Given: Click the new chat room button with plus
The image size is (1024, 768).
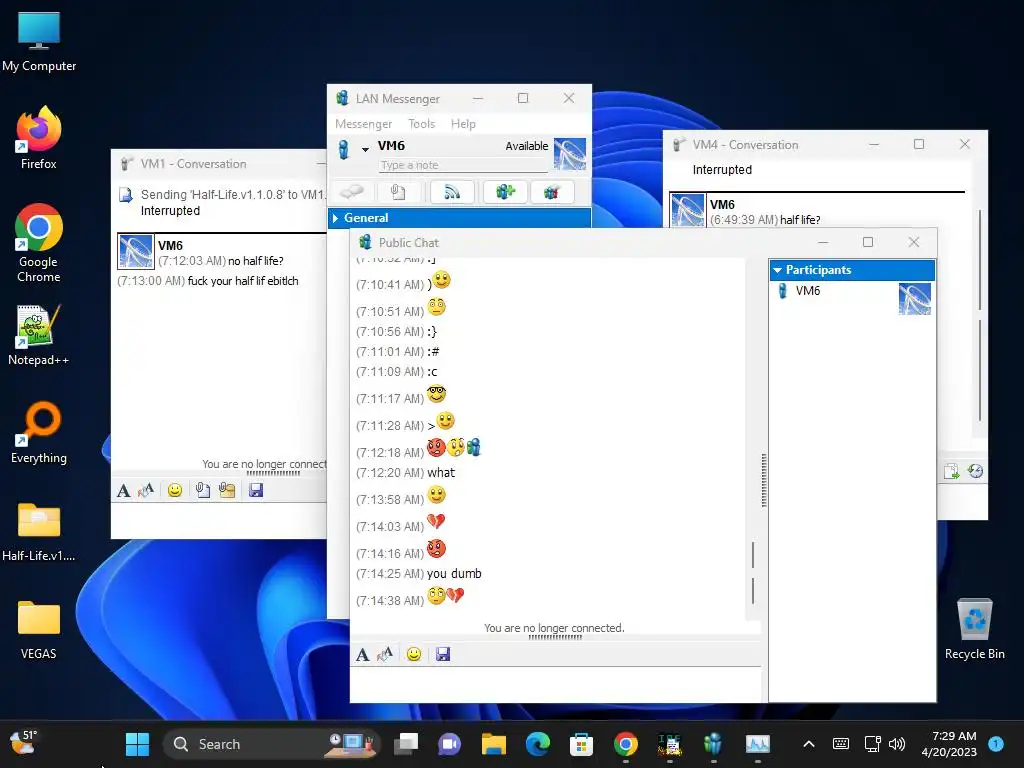Looking at the screenshot, I should 505,192.
